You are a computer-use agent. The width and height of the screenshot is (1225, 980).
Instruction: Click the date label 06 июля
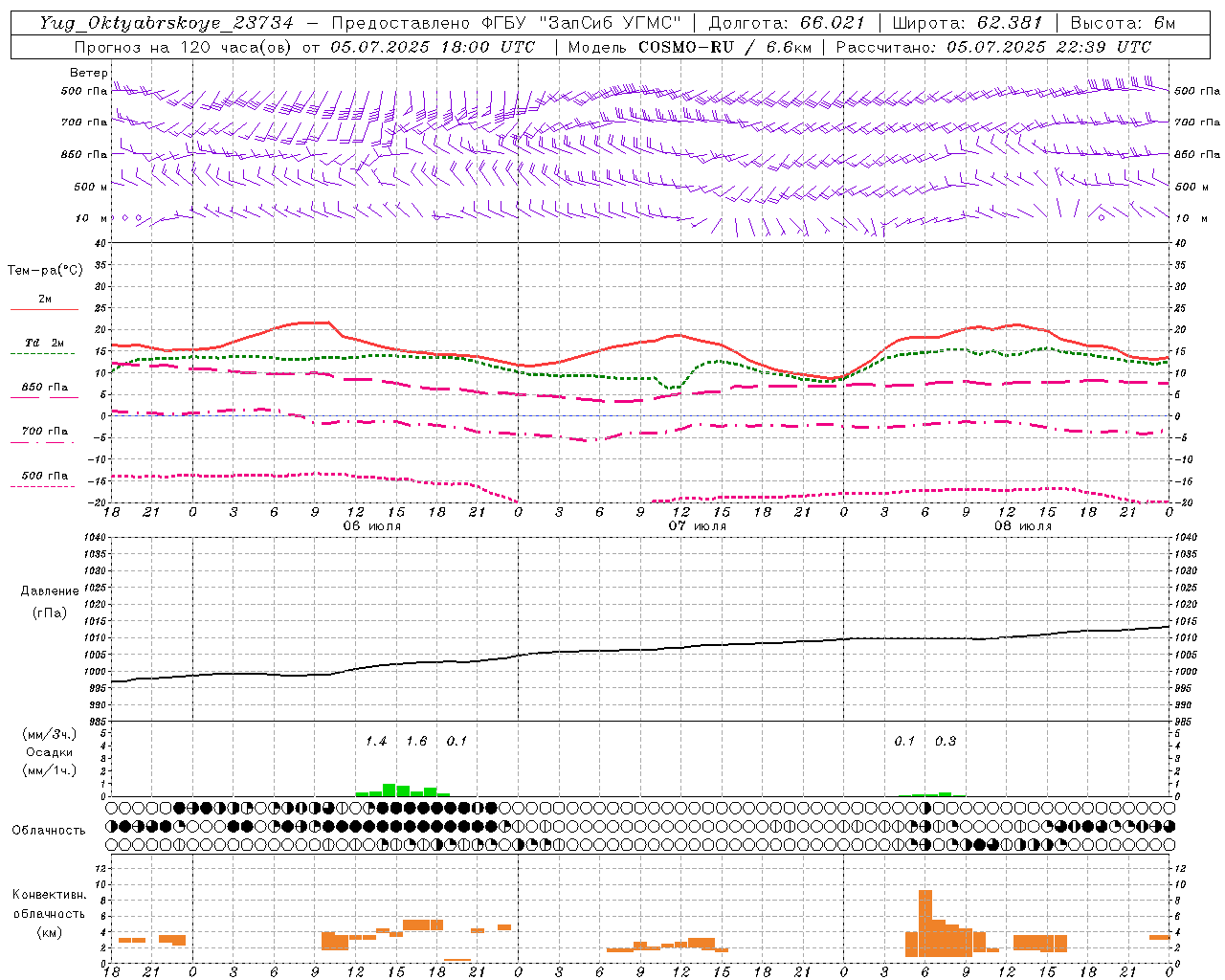(x=372, y=526)
